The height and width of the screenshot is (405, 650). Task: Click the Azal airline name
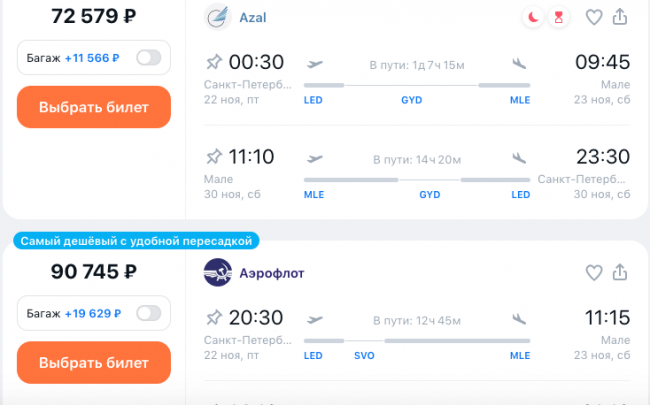click(x=253, y=17)
